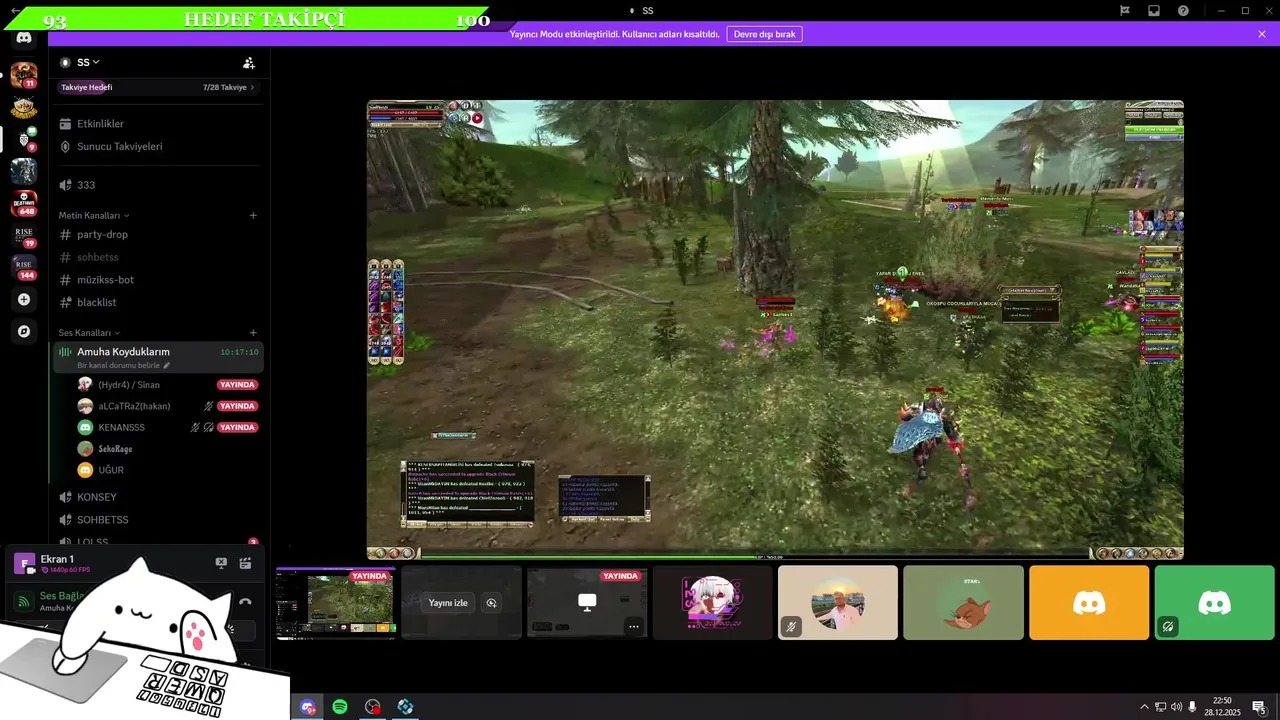Click the tray icon beside help

[x=1154, y=10]
